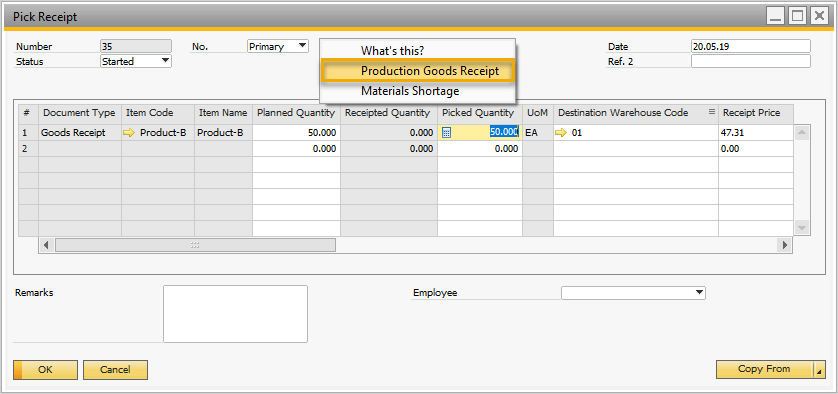
Task: Confirm with the OK button
Action: tap(45, 369)
